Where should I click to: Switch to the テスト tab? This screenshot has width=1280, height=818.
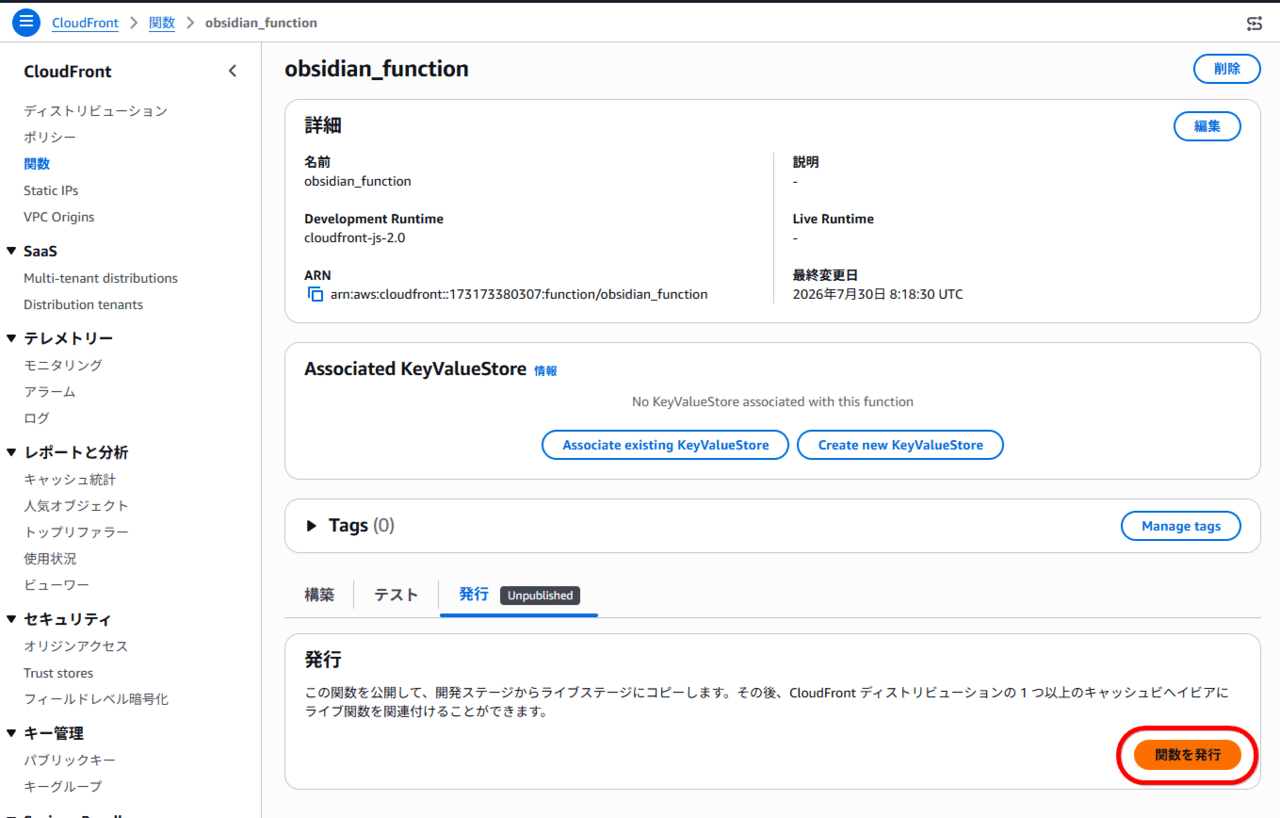point(396,594)
